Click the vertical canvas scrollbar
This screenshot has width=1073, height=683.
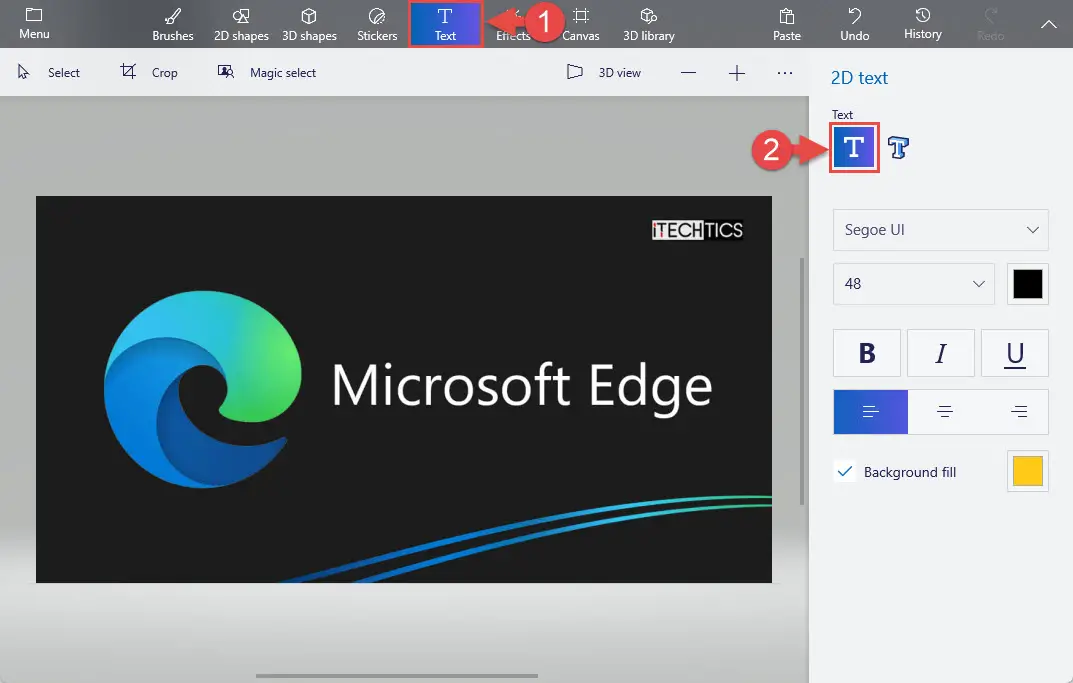tap(802, 381)
